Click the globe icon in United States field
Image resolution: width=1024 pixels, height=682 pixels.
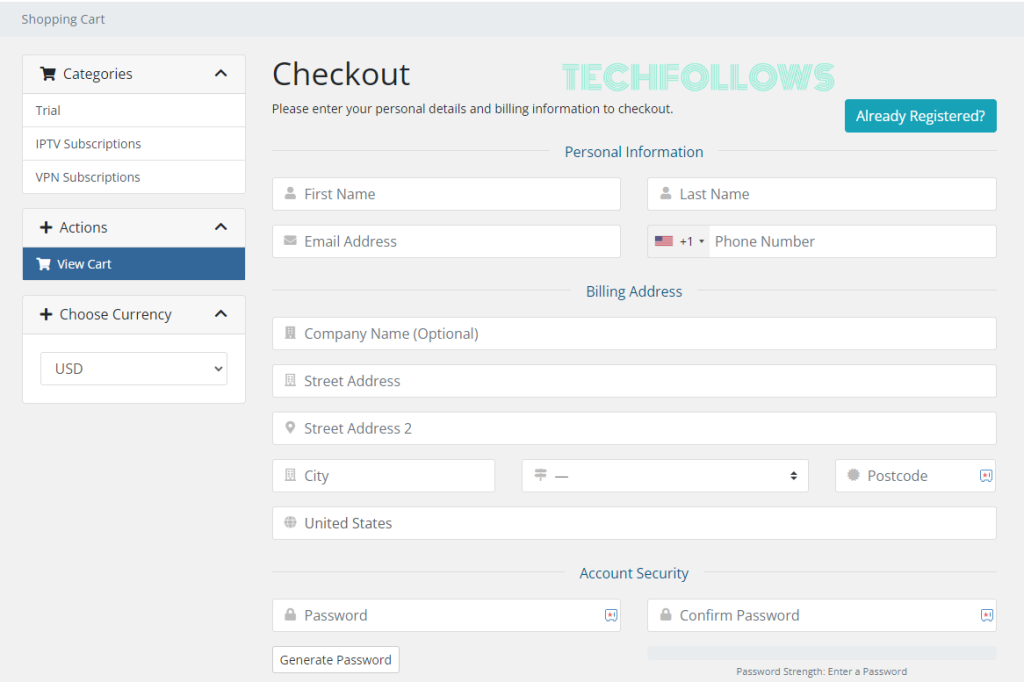[291, 523]
